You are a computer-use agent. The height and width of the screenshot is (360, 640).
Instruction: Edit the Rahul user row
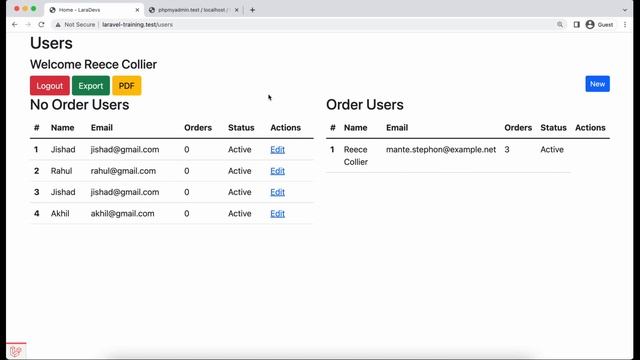click(x=278, y=171)
